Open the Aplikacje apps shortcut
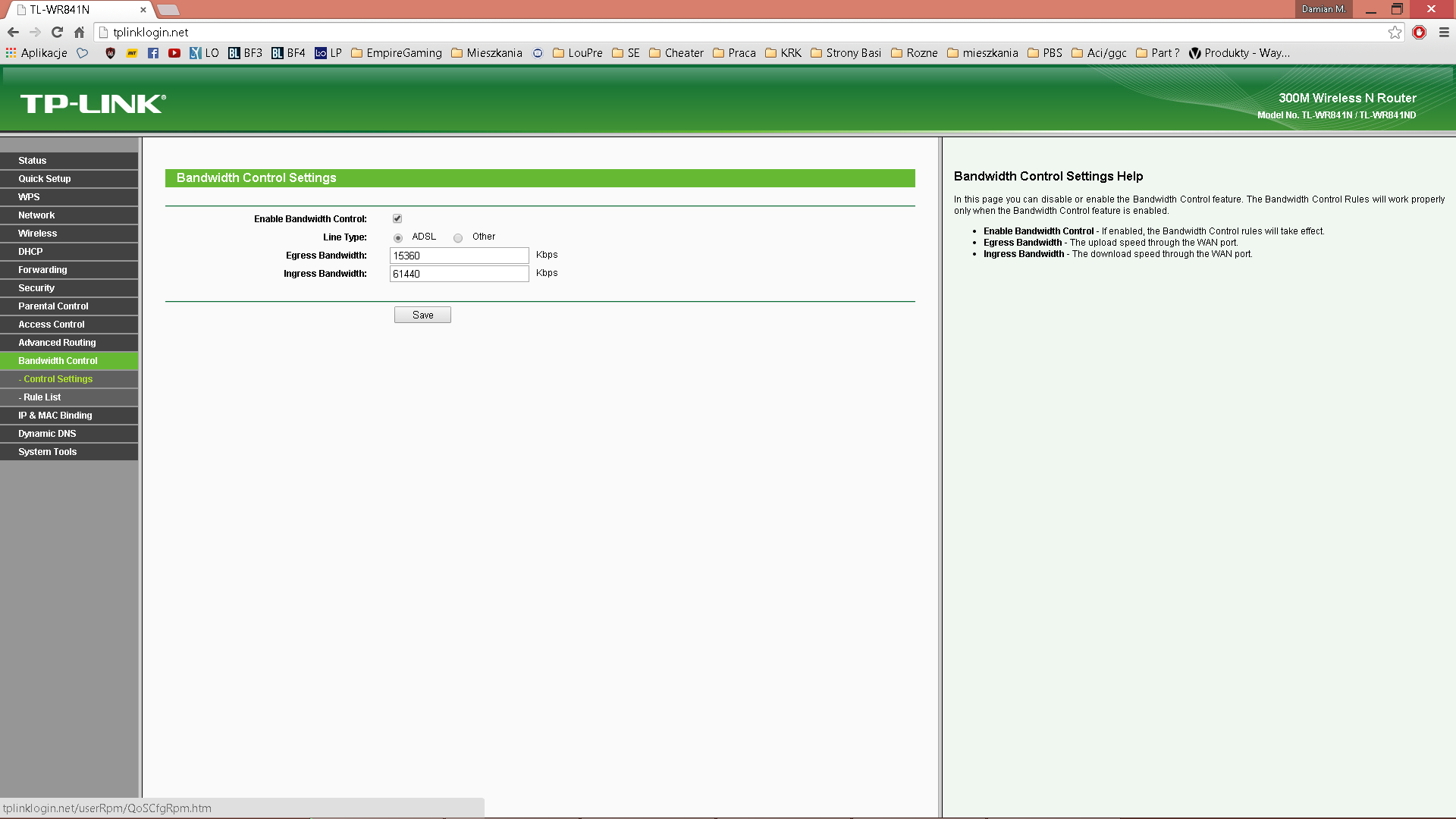This screenshot has width=1456, height=819. click(x=36, y=53)
